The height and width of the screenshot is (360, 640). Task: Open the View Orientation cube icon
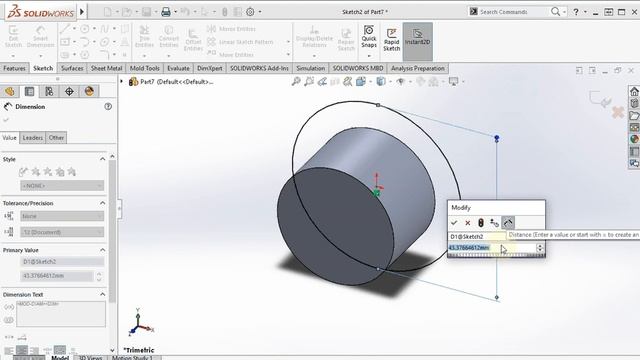pos(360,82)
